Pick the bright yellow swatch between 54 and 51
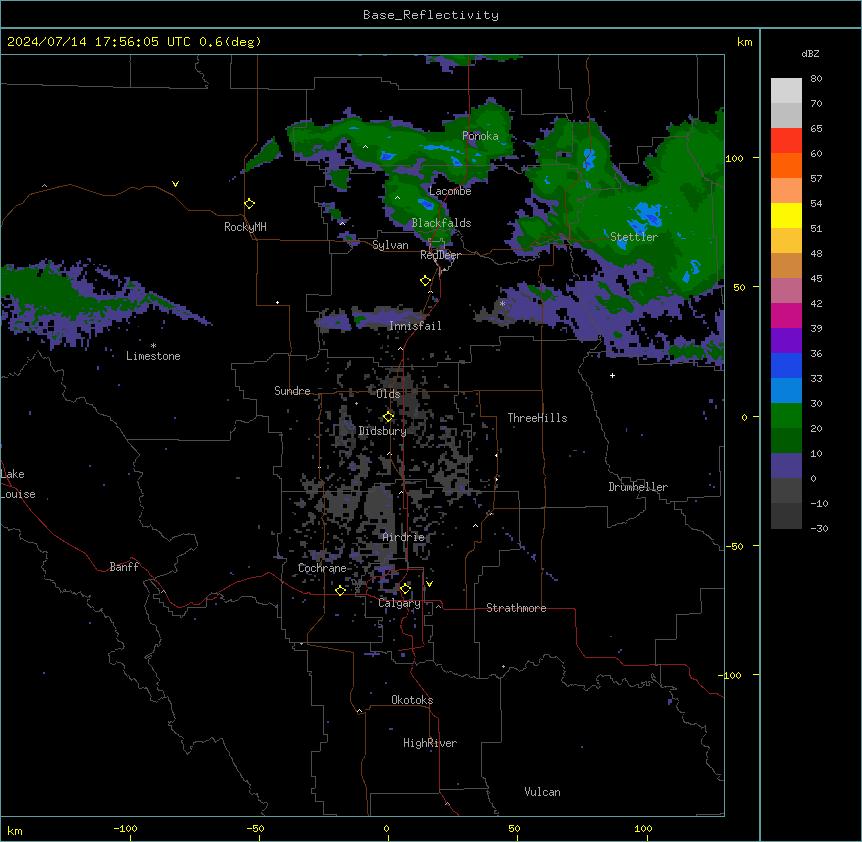This screenshot has width=862, height=842. pos(786,215)
